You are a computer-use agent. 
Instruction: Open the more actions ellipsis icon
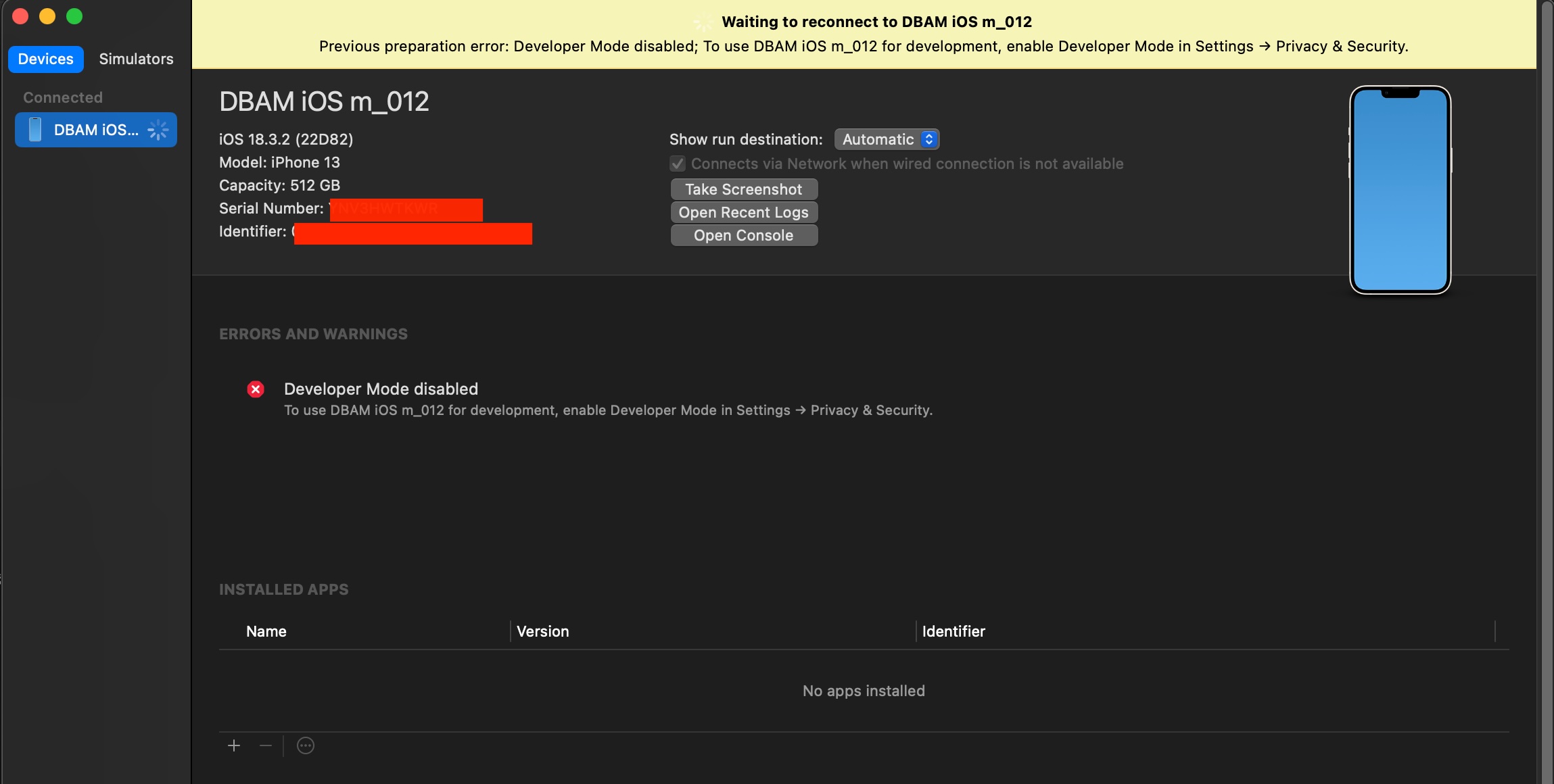(306, 745)
